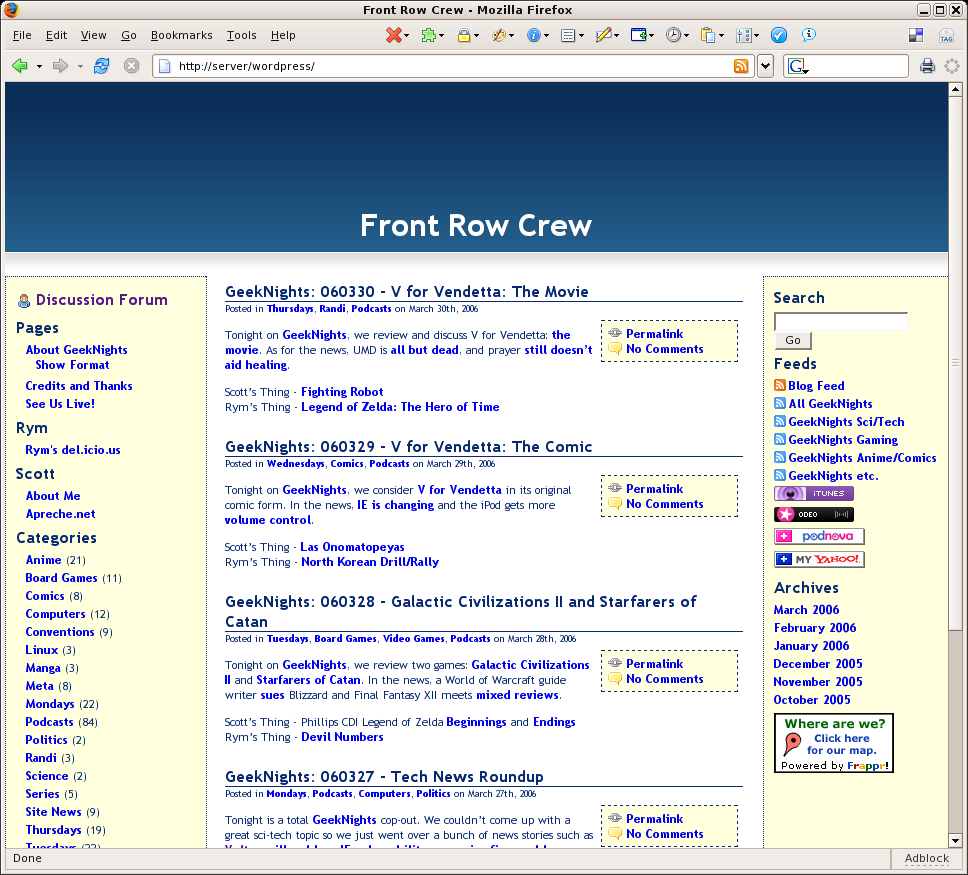Click the paint palette toolbar icon
This screenshot has height=875, width=968.
(x=499, y=35)
